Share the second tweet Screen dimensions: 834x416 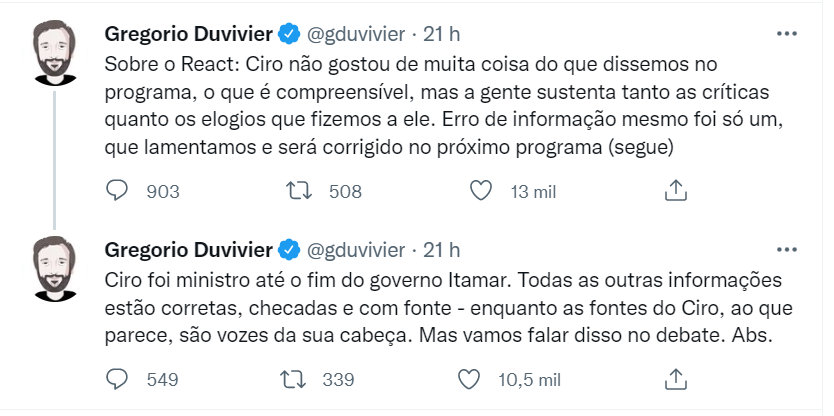point(675,379)
